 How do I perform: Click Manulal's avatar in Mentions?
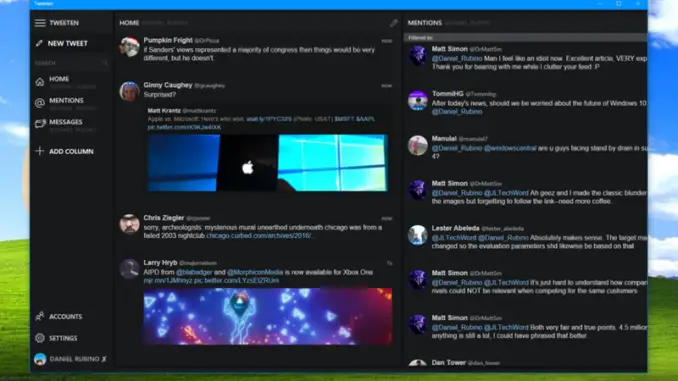point(418,145)
